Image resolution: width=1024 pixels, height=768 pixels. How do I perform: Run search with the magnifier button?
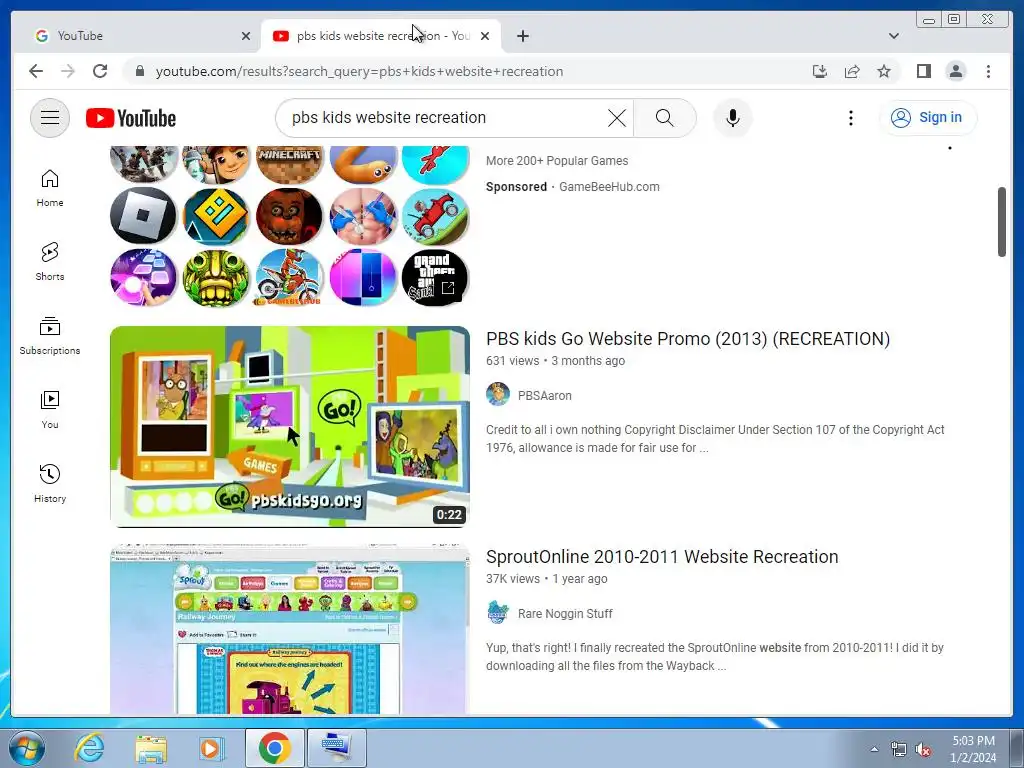pos(664,118)
